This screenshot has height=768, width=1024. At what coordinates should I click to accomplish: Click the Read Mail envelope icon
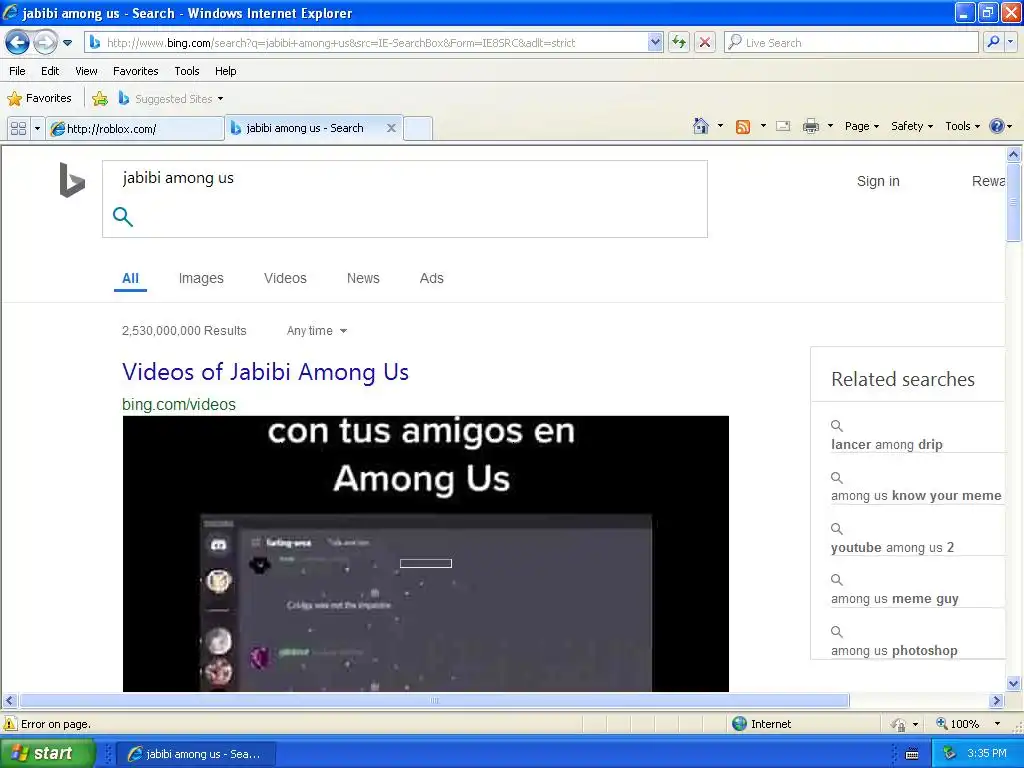(x=783, y=126)
